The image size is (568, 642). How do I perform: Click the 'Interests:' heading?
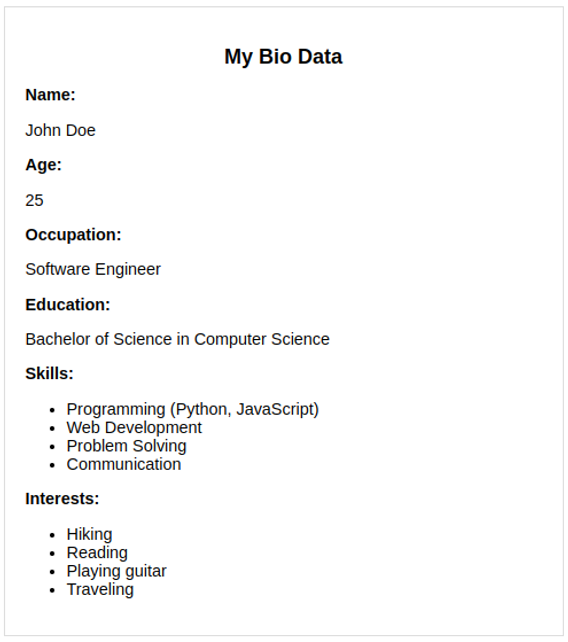coord(62,499)
